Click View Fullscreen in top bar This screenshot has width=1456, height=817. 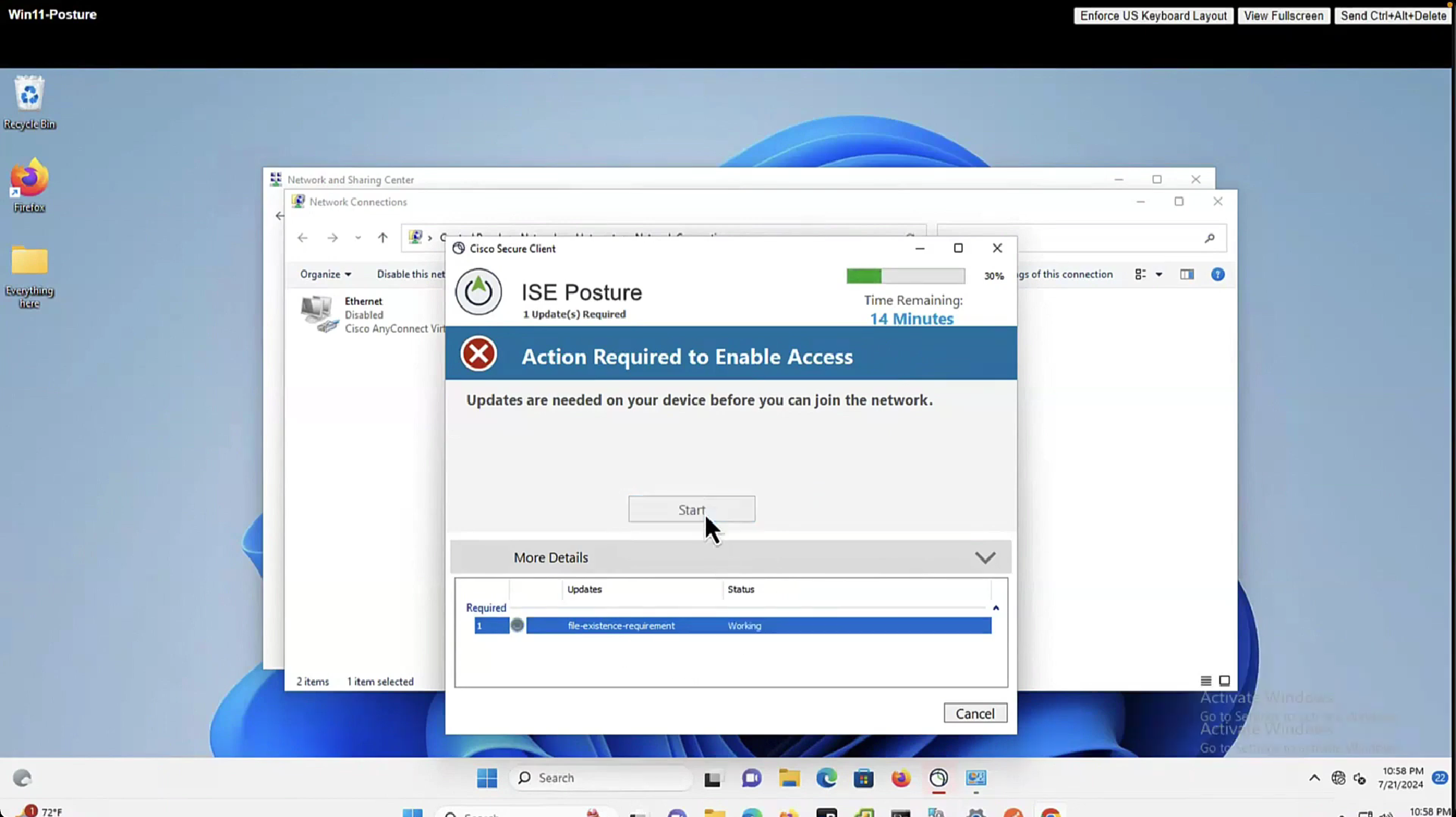[1283, 16]
